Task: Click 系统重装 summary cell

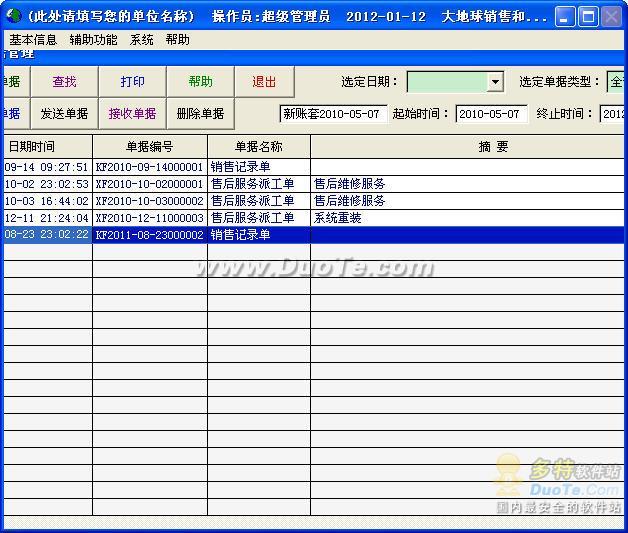Action: tap(467, 218)
